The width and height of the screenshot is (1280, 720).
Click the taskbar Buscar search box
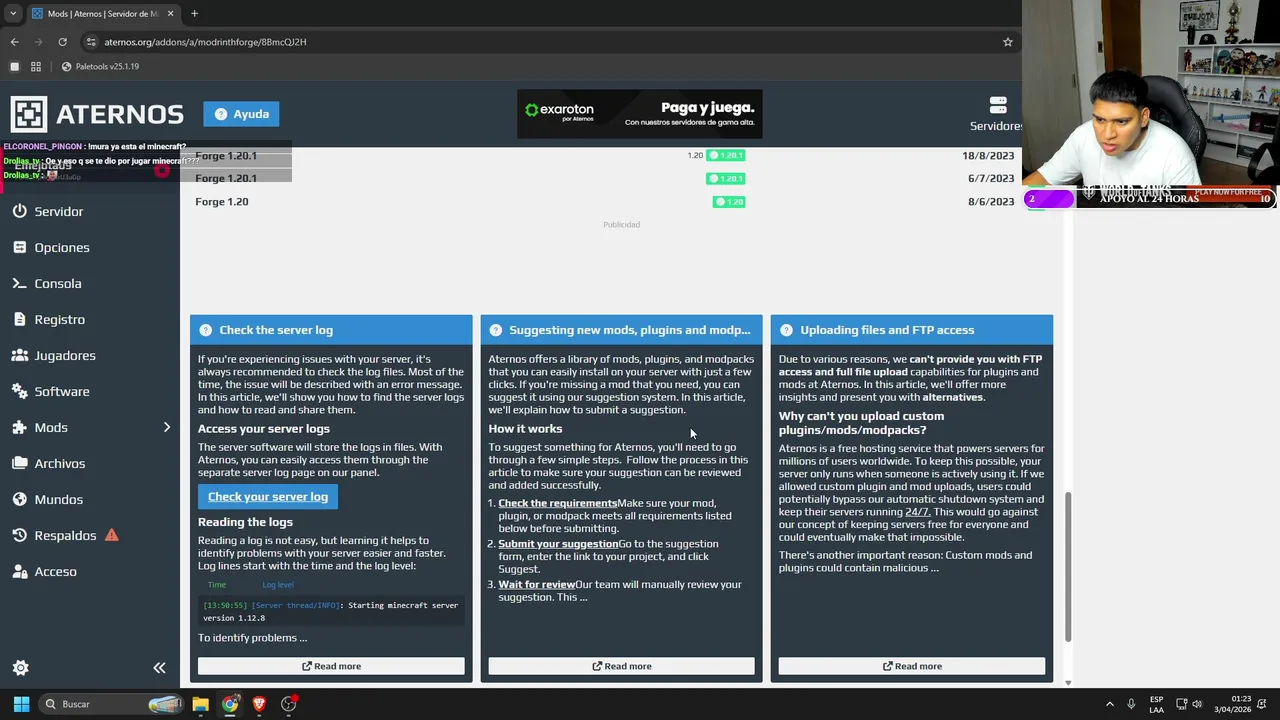[113, 704]
